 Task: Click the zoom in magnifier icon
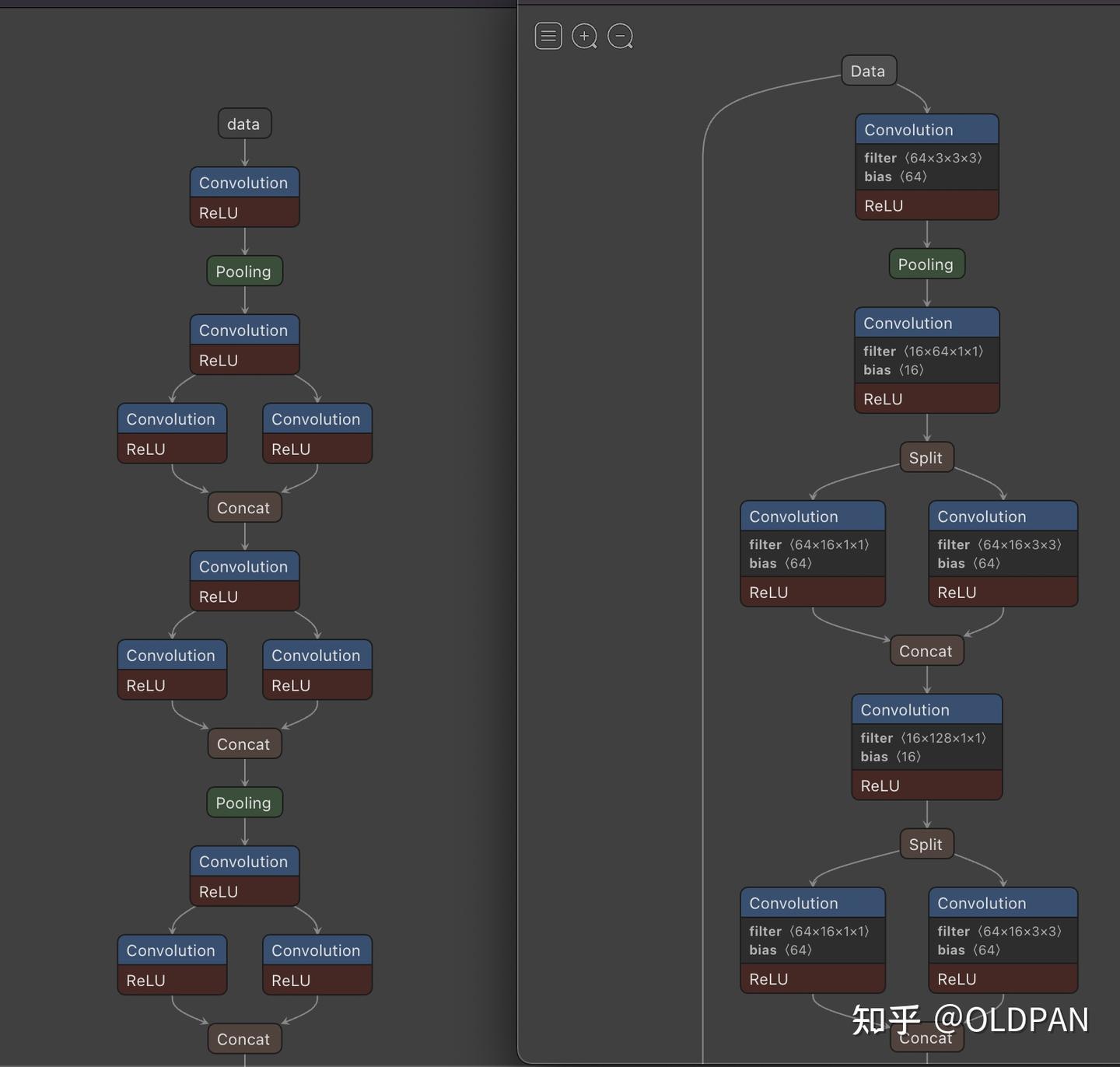tap(585, 36)
